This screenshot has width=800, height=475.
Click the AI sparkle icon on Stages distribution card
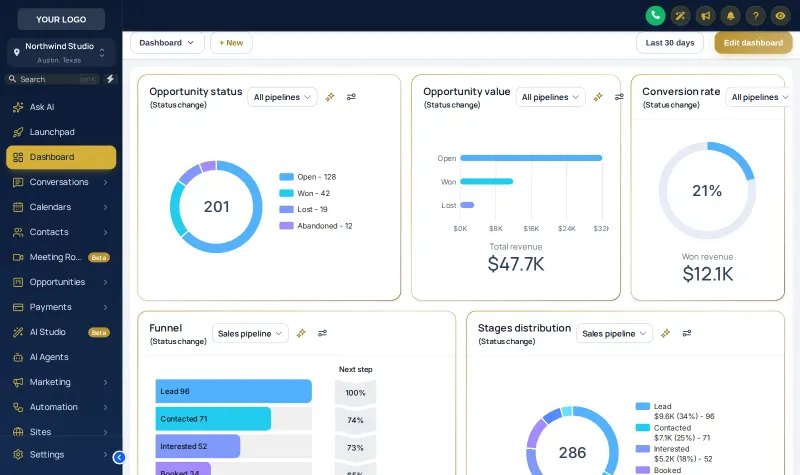665,333
